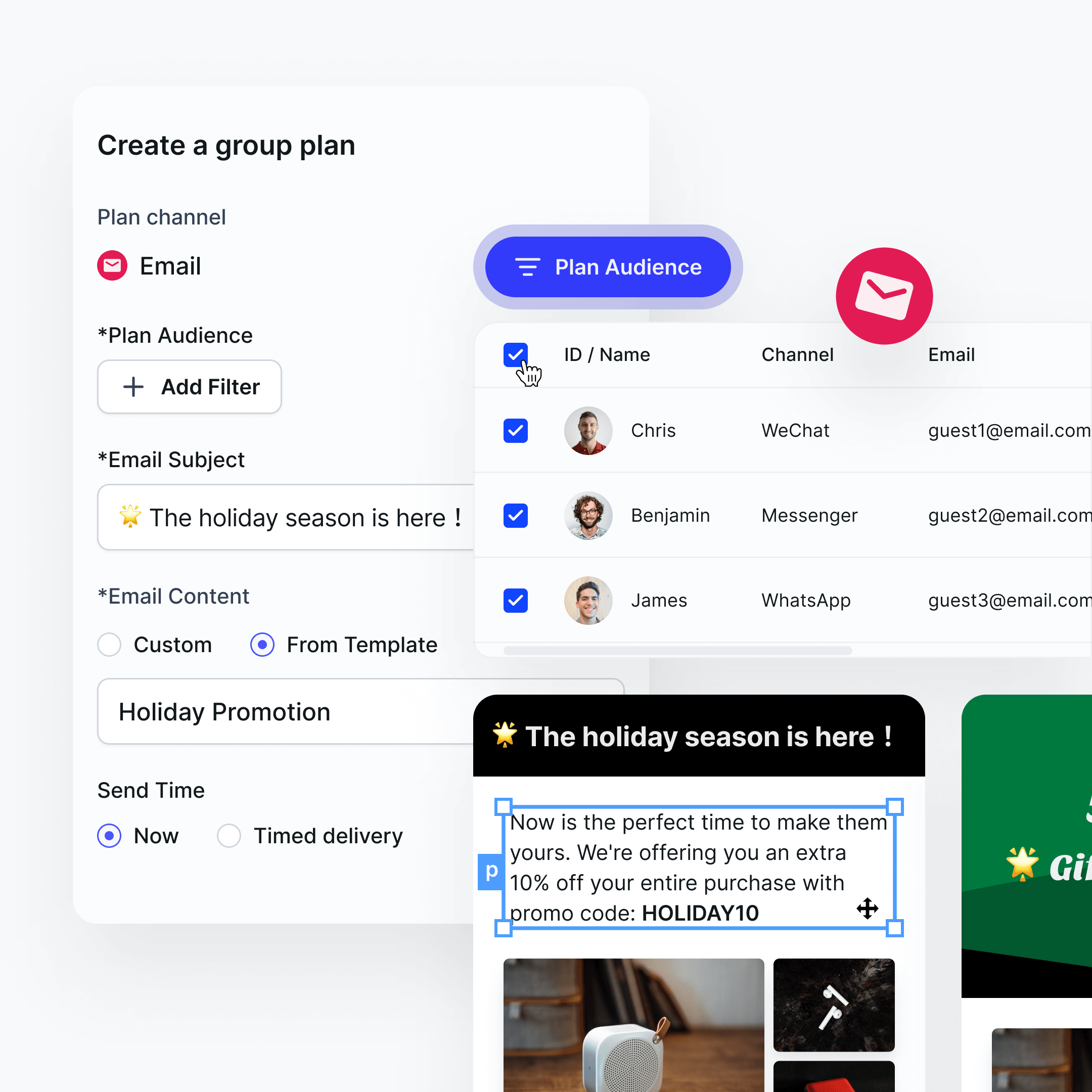
Task: Click the blue paragraph 'p' tag icon
Action: pyautogui.click(x=490, y=871)
